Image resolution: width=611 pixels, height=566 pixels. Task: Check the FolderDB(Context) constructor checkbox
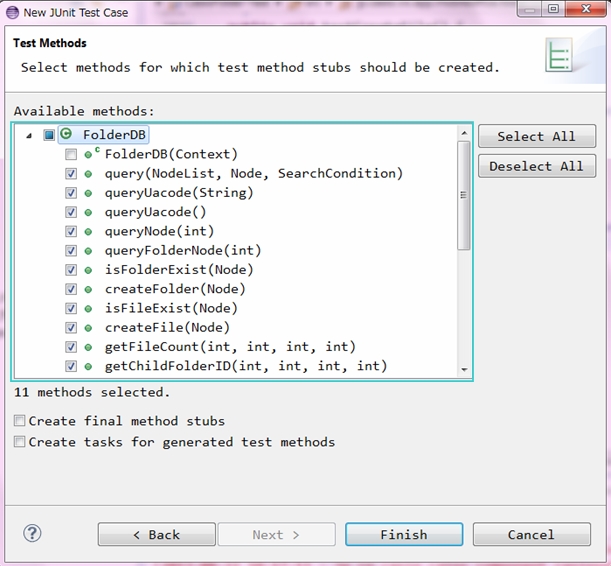[71, 155]
